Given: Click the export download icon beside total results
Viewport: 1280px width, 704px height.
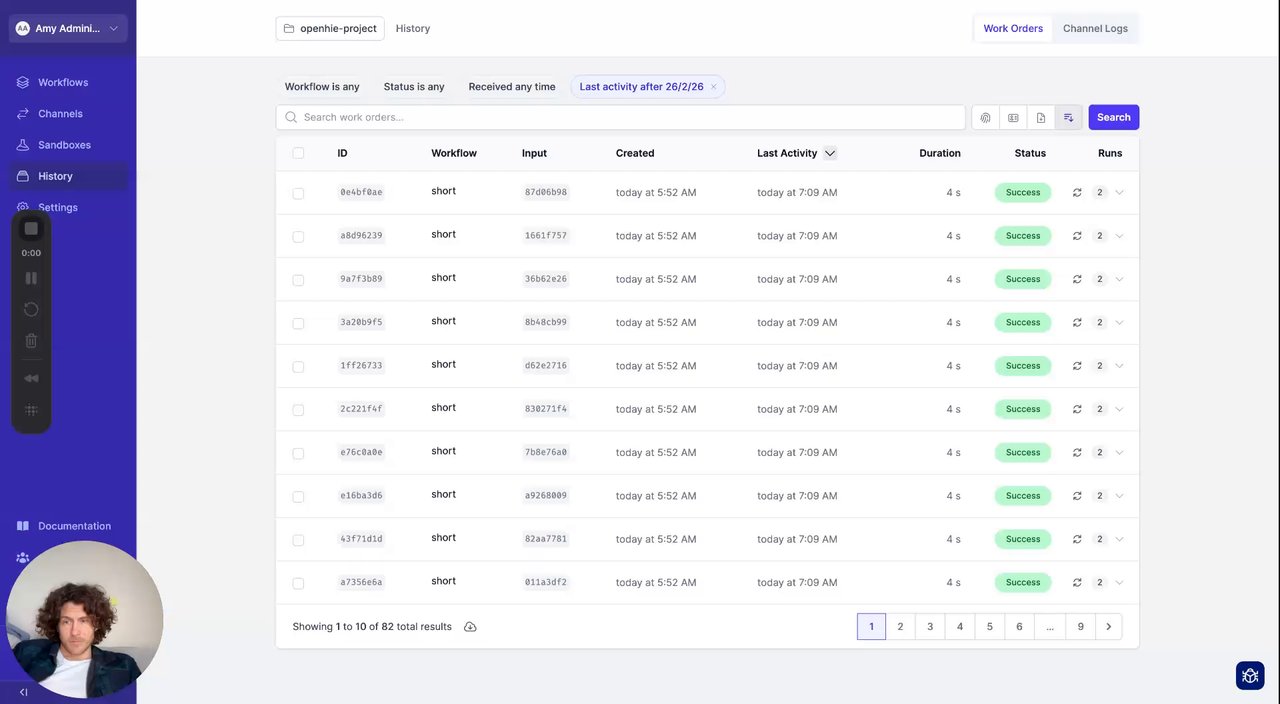Looking at the screenshot, I should tap(470, 627).
